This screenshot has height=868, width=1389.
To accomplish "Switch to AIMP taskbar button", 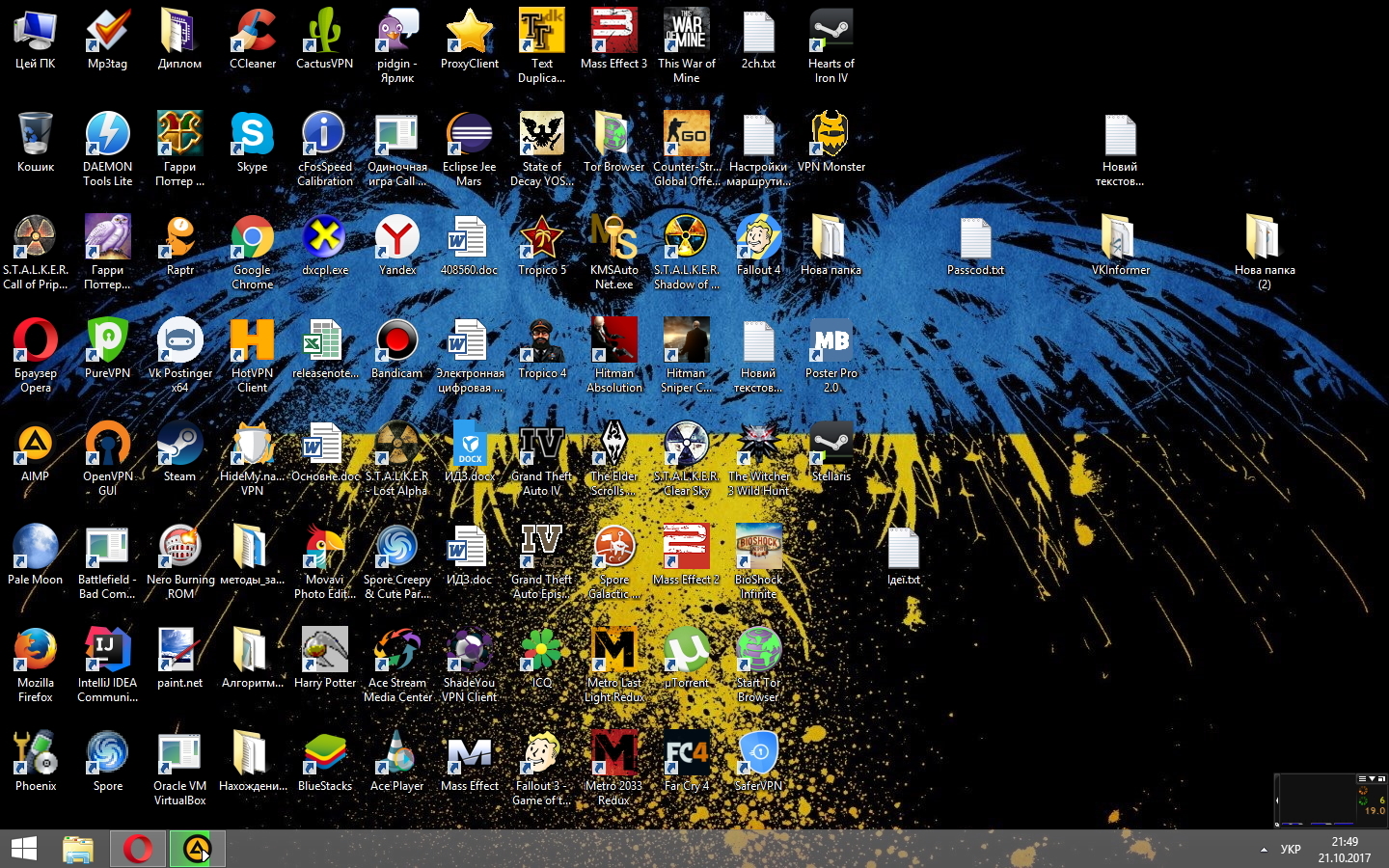I will point(198,849).
